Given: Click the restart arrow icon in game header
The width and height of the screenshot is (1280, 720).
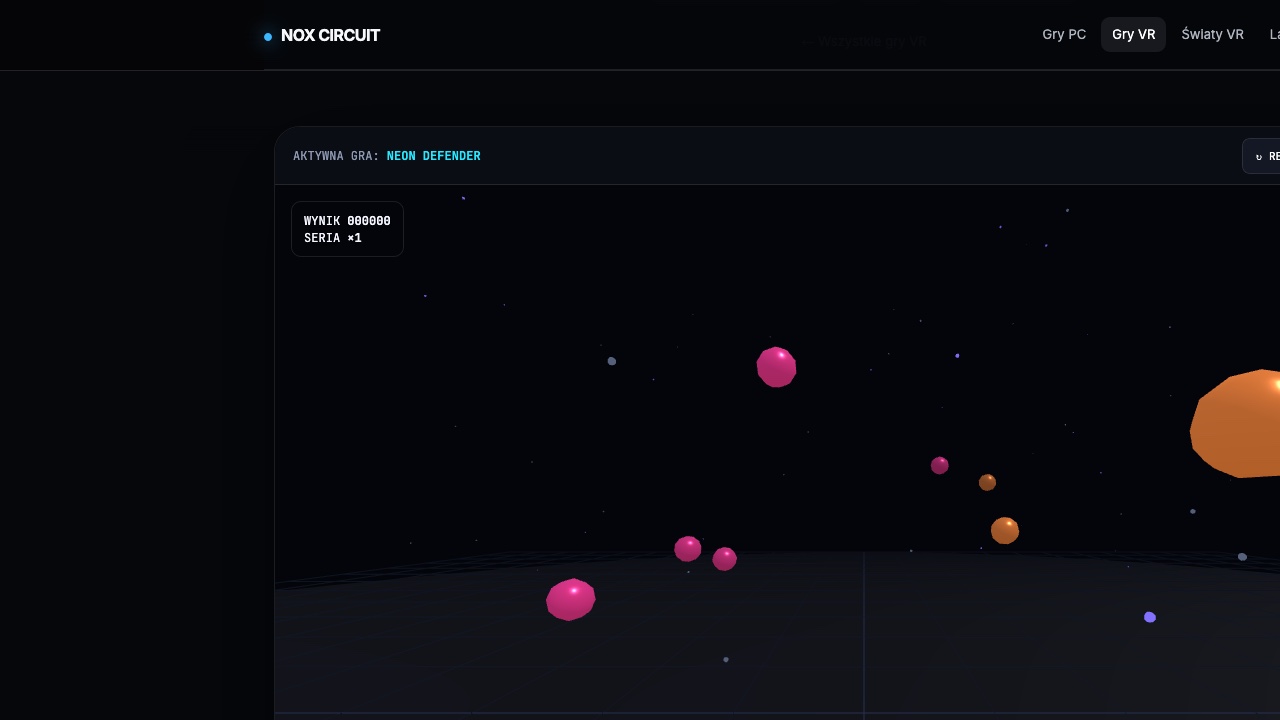Looking at the screenshot, I should pyautogui.click(x=1258, y=157).
